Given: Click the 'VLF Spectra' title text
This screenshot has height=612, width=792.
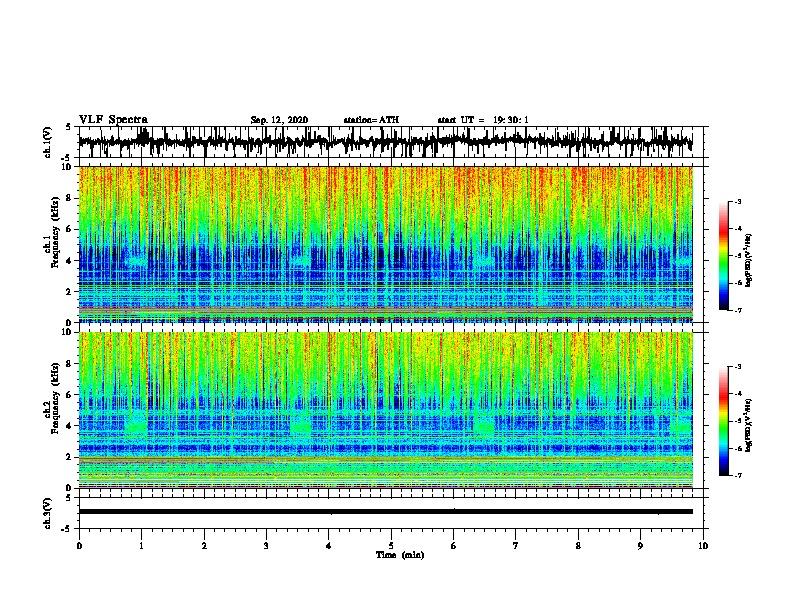Looking at the screenshot, I should 113,120.
